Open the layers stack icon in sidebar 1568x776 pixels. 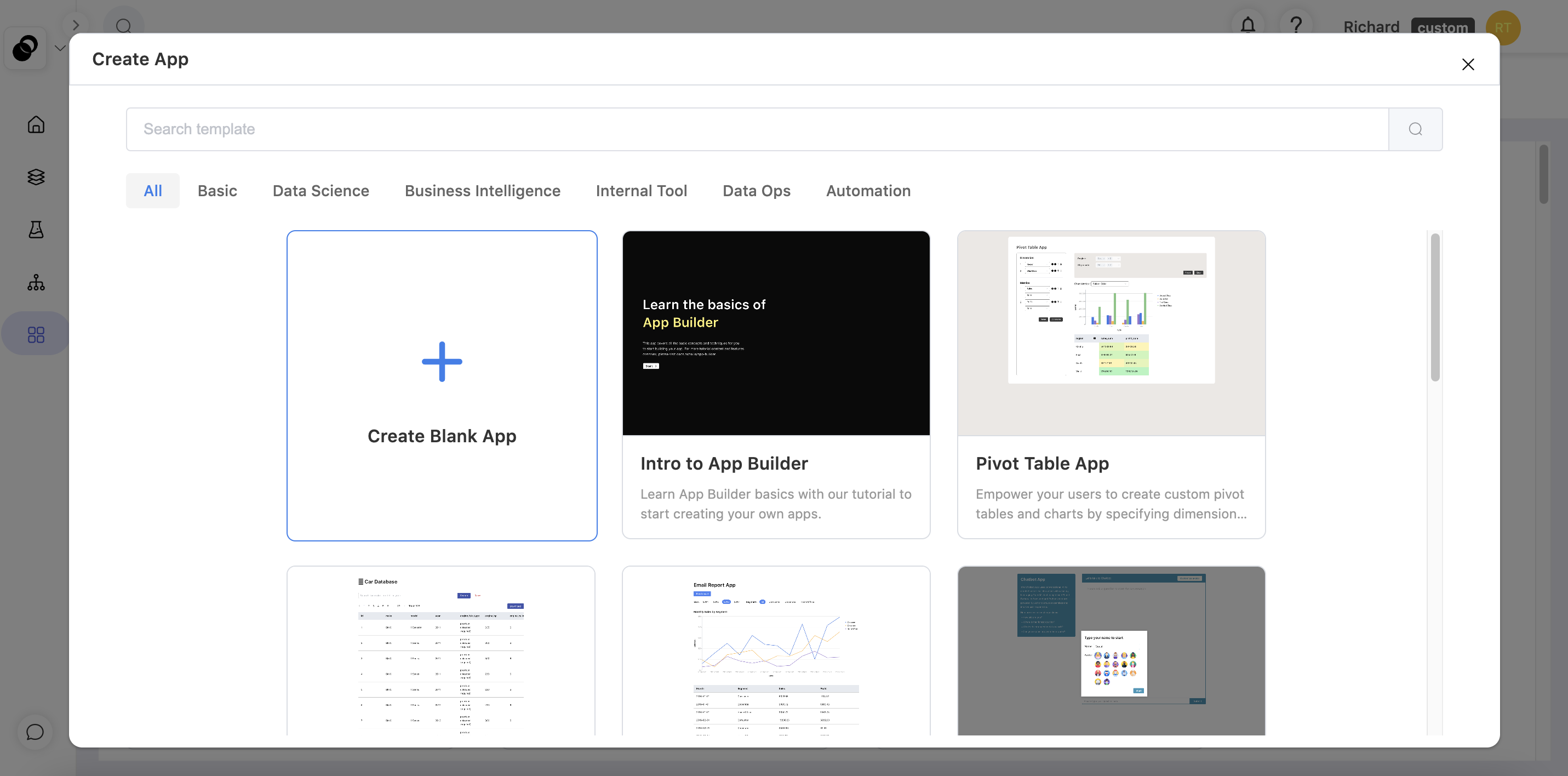click(x=36, y=176)
